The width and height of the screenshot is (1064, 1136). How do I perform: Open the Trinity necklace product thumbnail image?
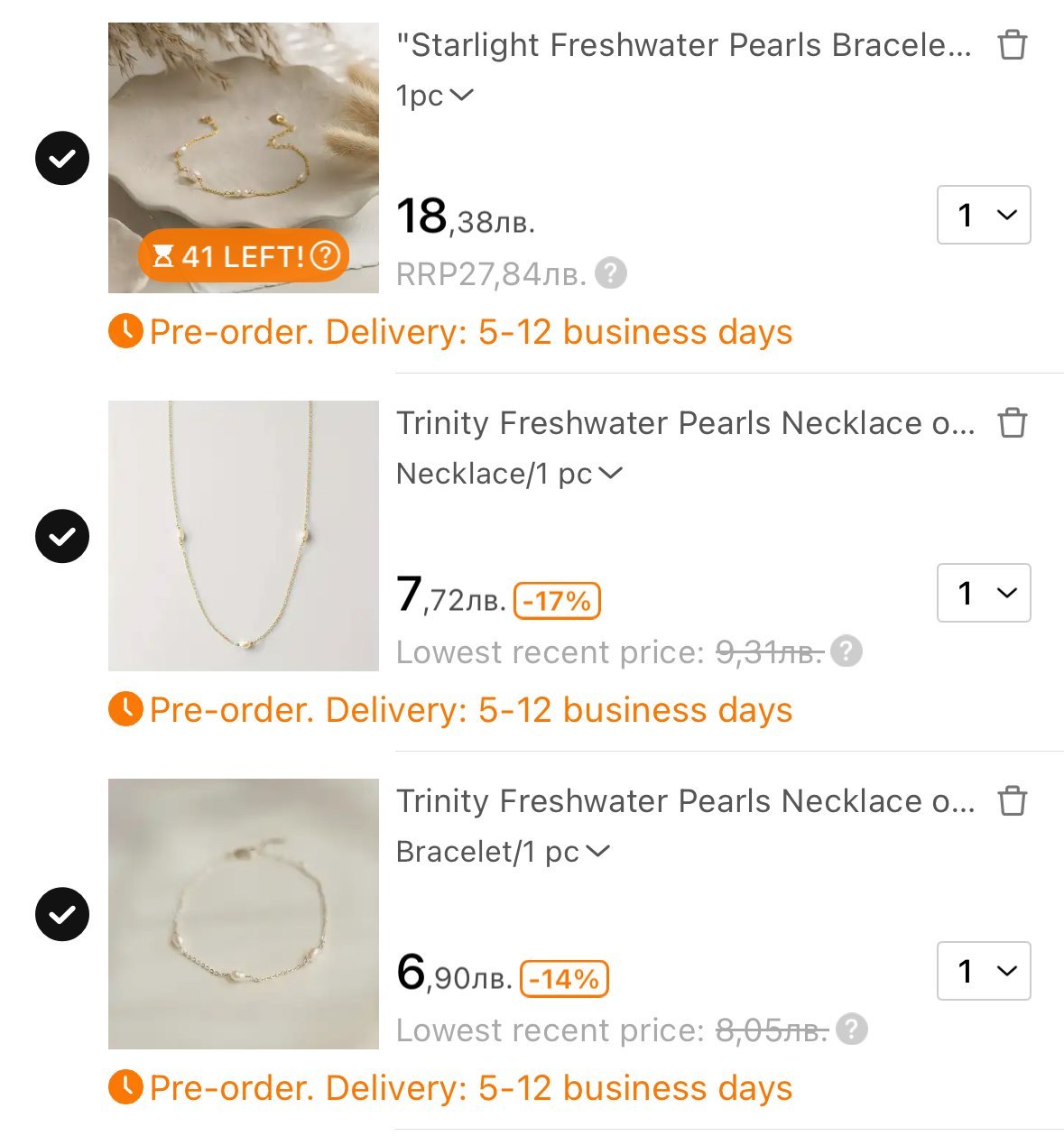click(x=244, y=536)
